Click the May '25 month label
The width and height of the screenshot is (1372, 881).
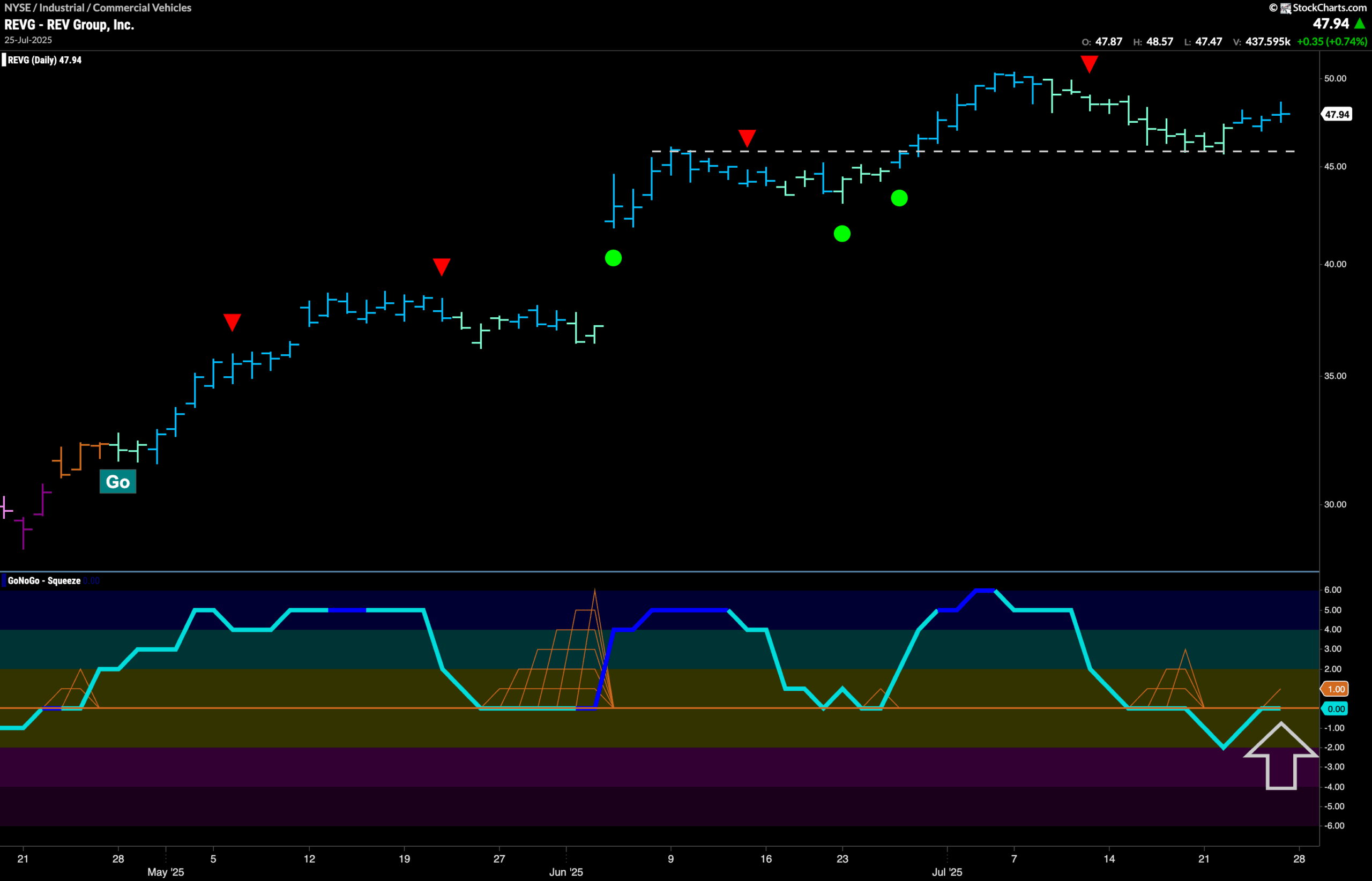pyautogui.click(x=166, y=872)
